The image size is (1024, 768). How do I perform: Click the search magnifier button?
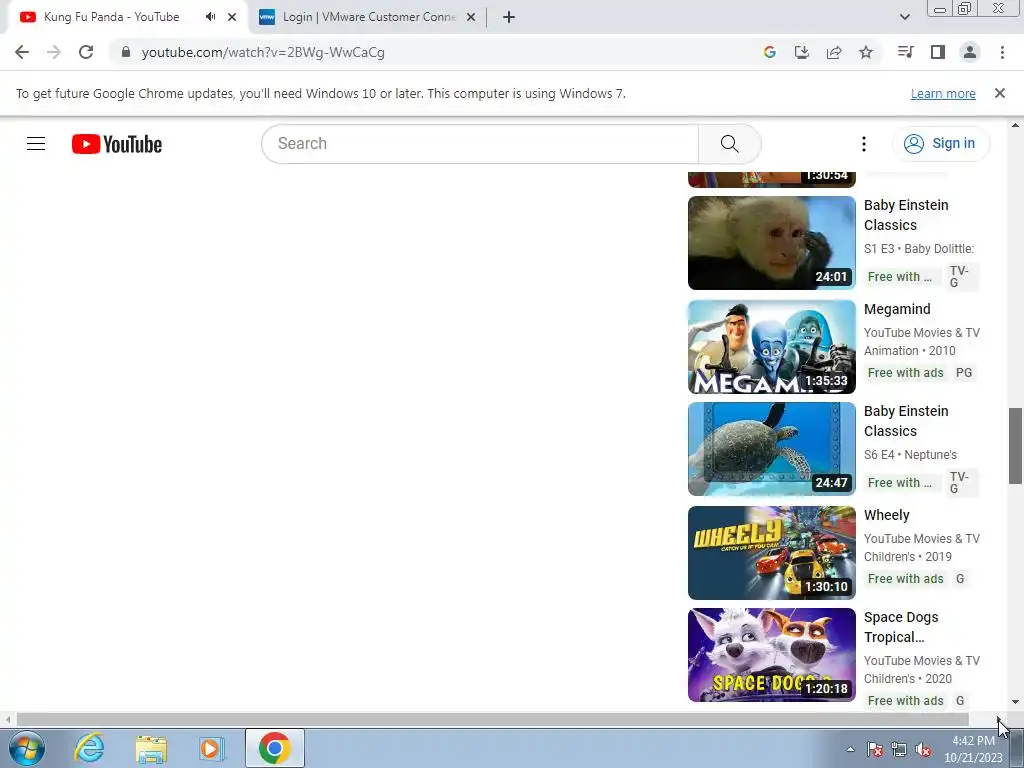729,144
